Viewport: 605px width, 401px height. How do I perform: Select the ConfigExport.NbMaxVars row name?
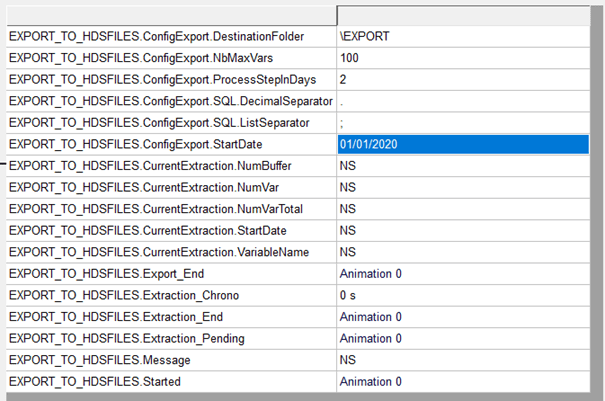point(141,58)
